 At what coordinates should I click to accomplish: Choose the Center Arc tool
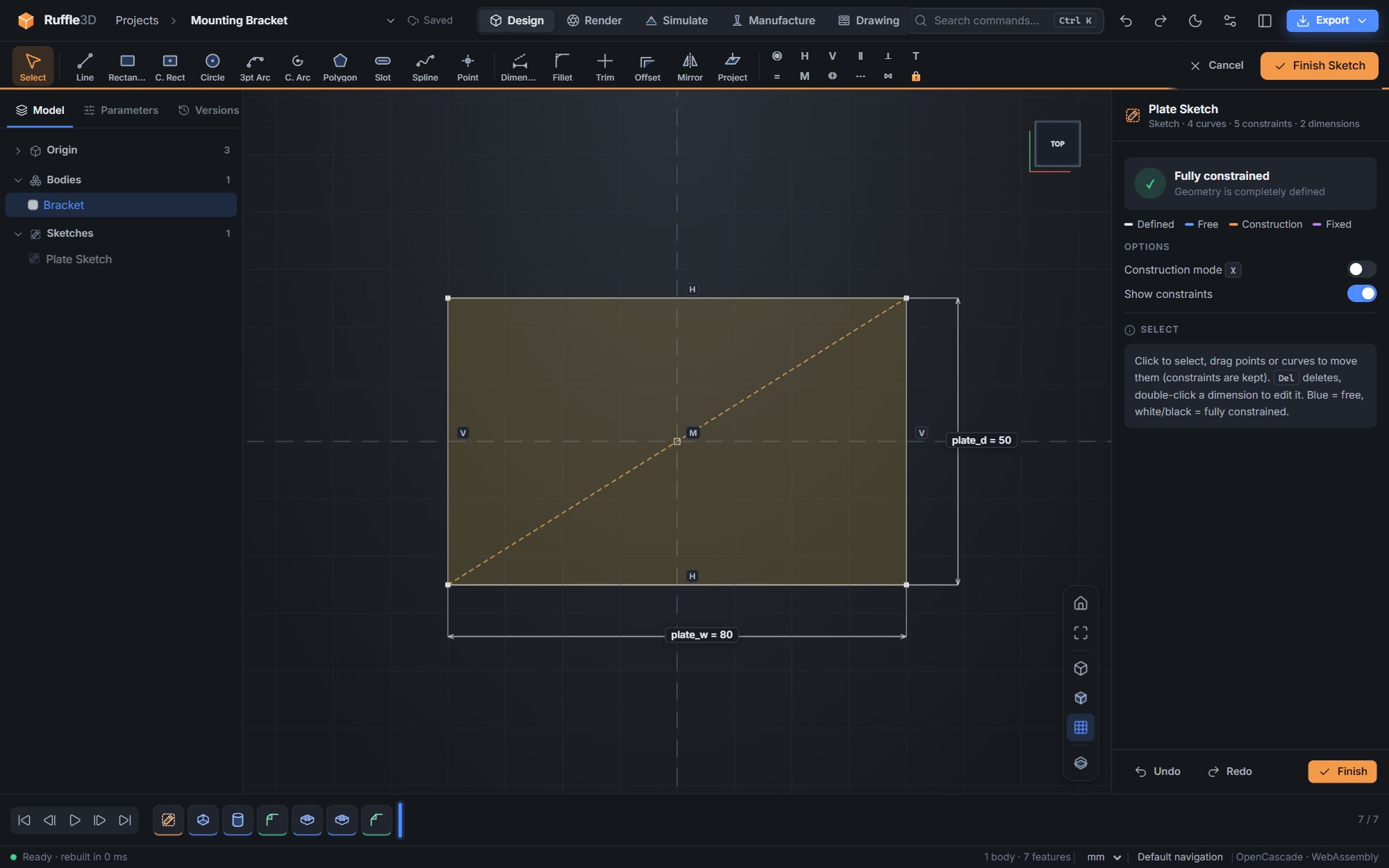297,66
